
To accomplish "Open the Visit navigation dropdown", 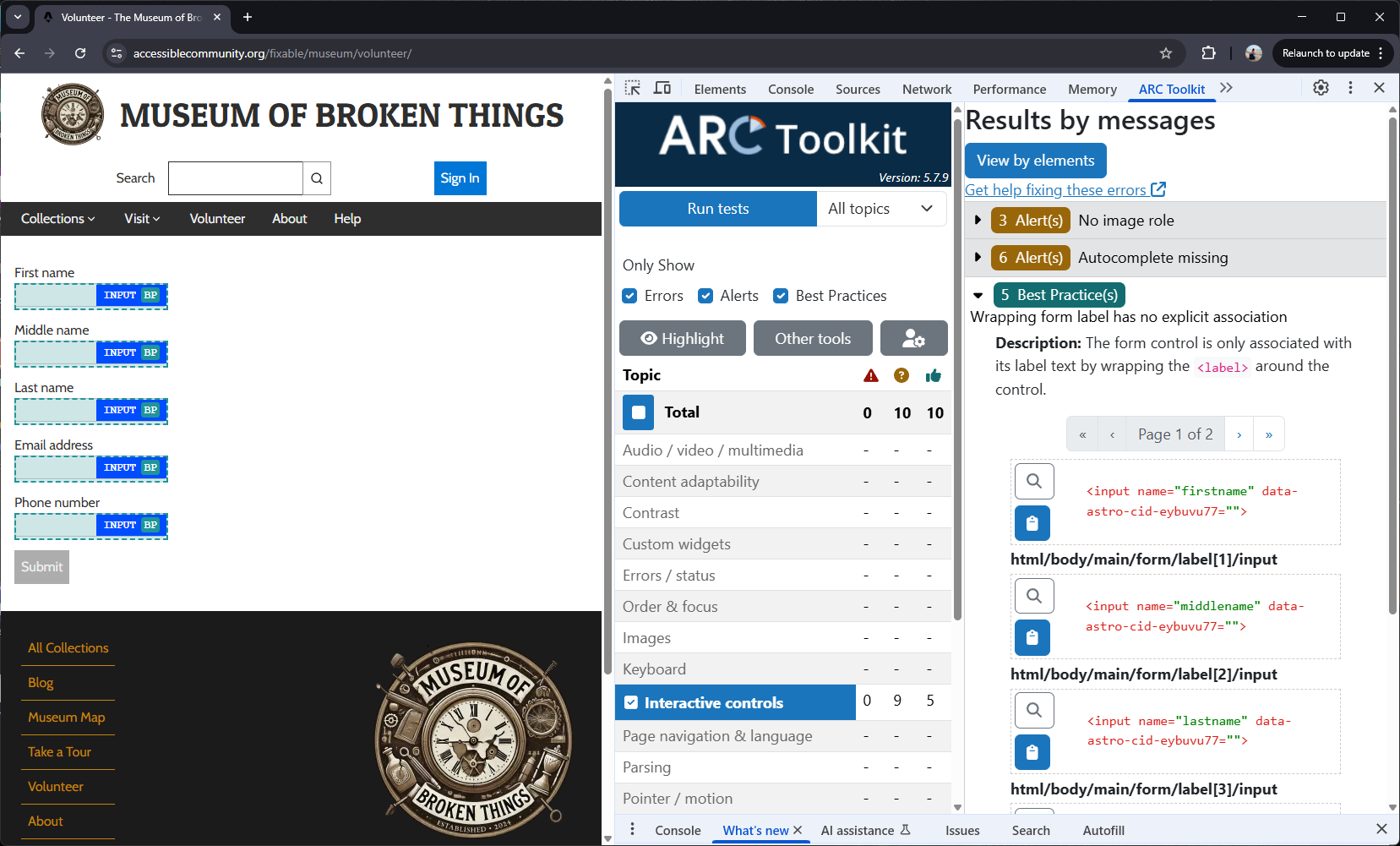I will [142, 219].
